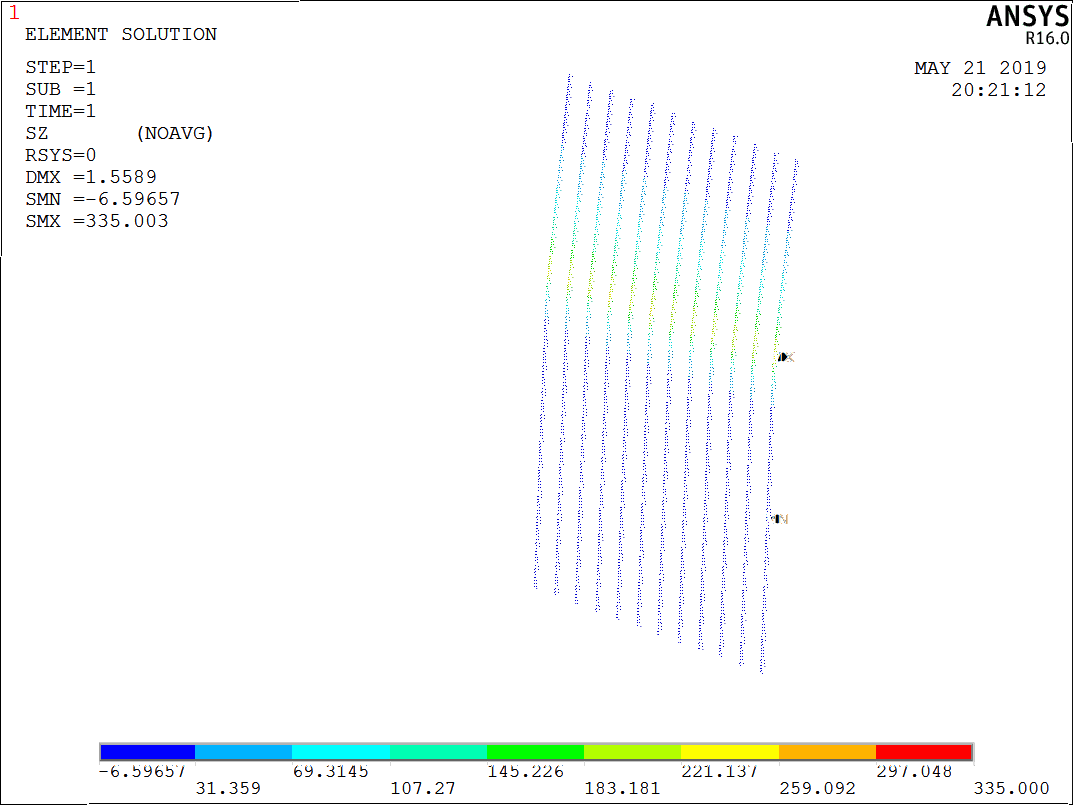
Task: Click the legend value 31.359
Action: click(x=228, y=789)
